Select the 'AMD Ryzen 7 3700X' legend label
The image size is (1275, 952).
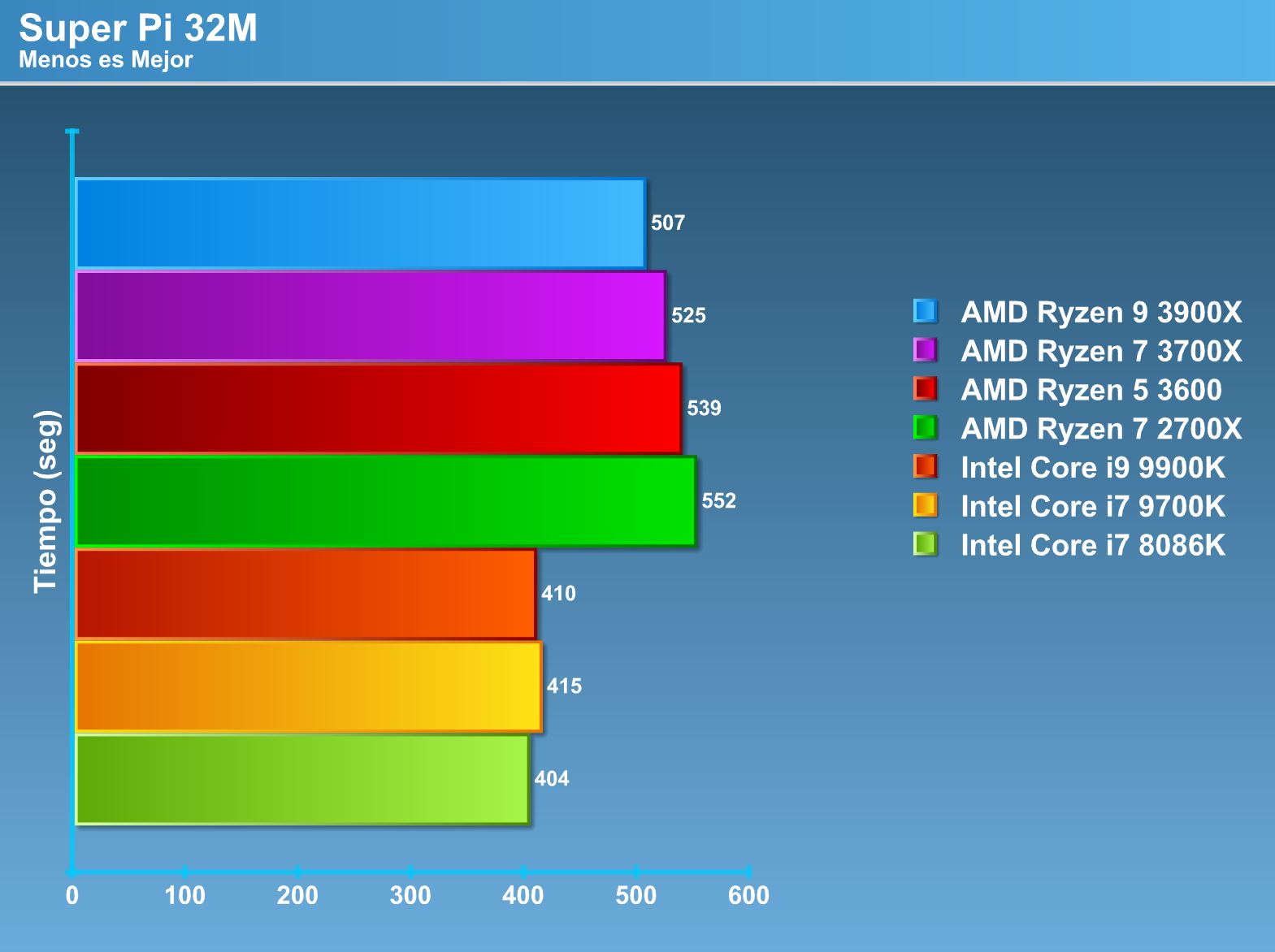coord(1101,351)
